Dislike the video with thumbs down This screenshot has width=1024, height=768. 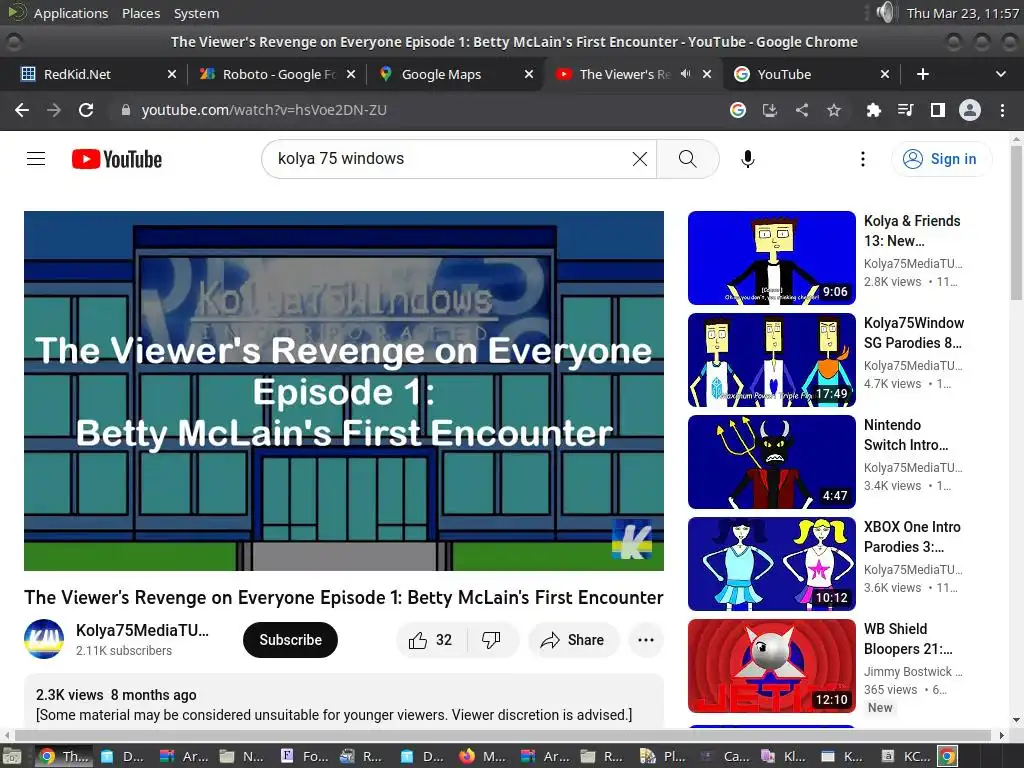pyautogui.click(x=492, y=640)
